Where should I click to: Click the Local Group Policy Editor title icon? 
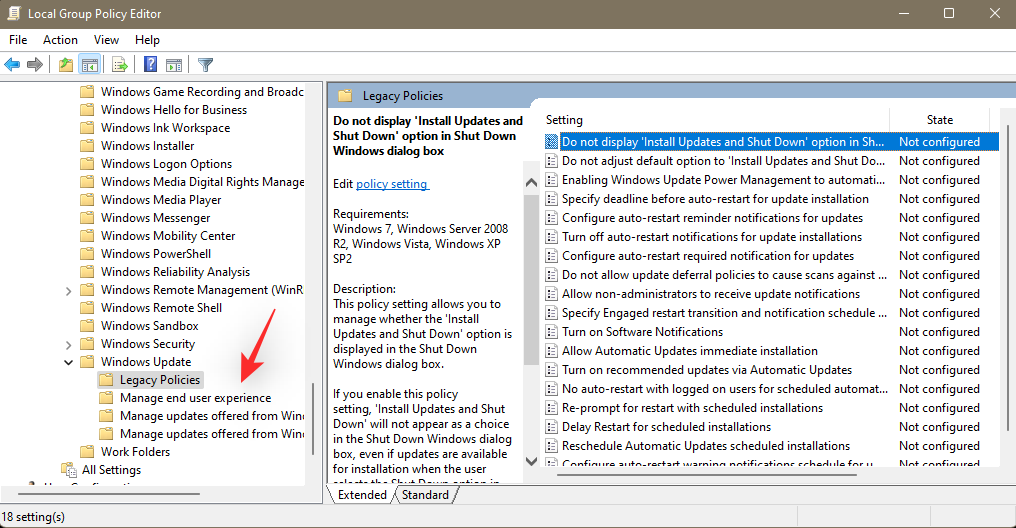[x=14, y=14]
